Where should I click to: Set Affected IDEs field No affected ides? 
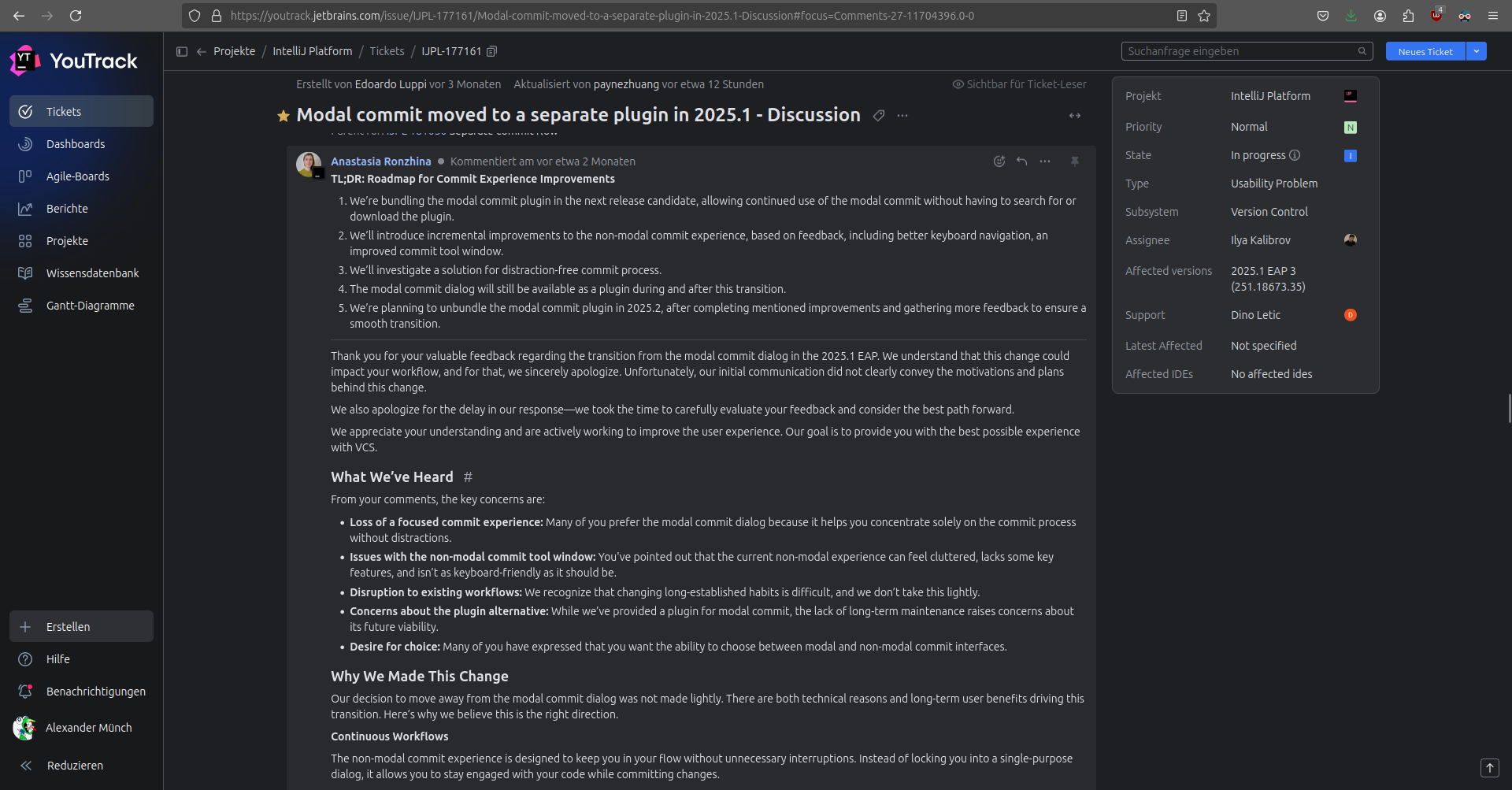[x=1271, y=374]
